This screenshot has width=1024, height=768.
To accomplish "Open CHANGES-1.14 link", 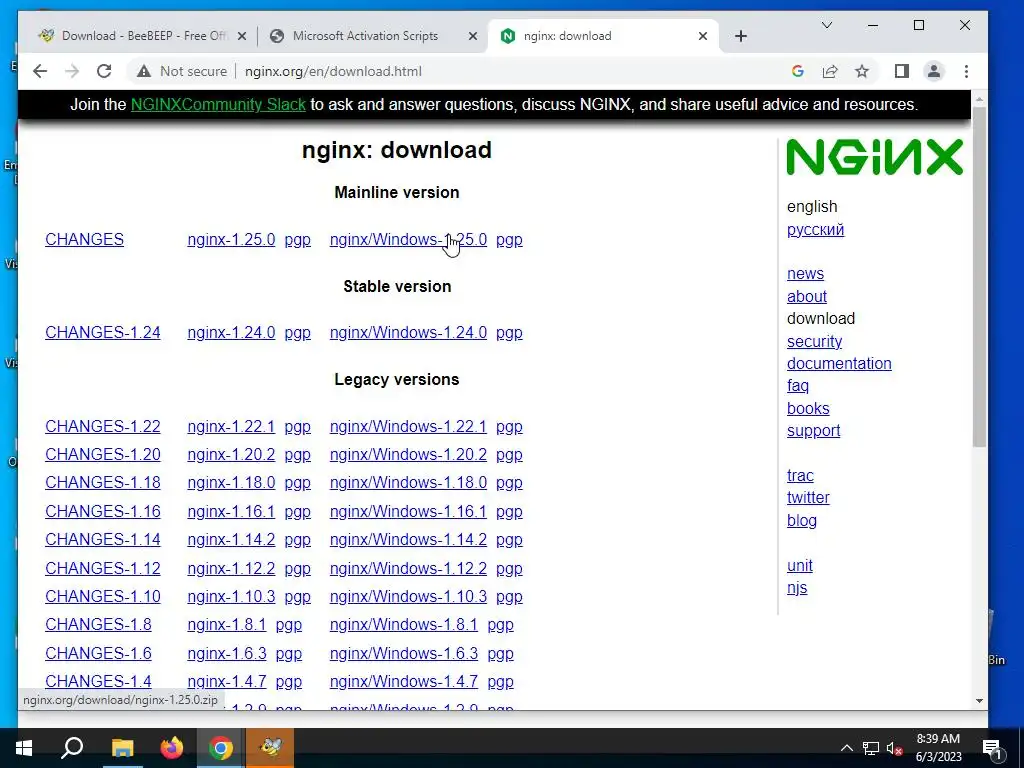I will pyautogui.click(x=103, y=539).
